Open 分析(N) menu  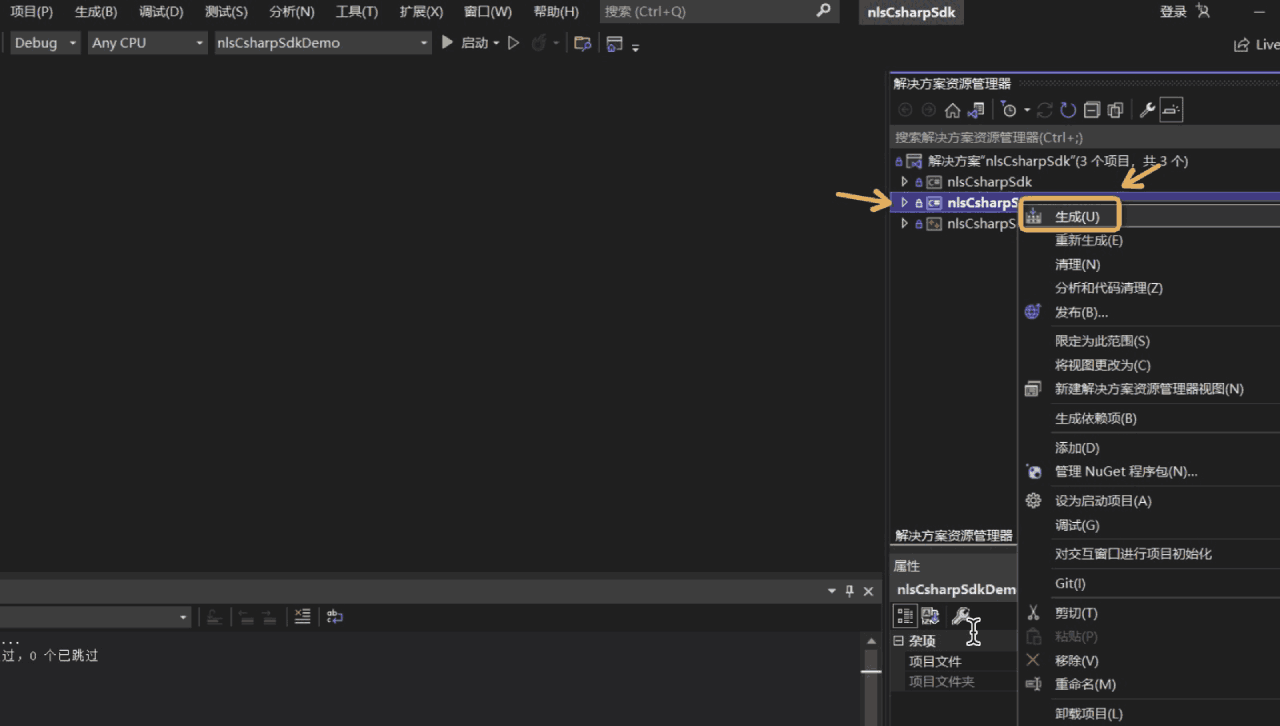tap(292, 11)
